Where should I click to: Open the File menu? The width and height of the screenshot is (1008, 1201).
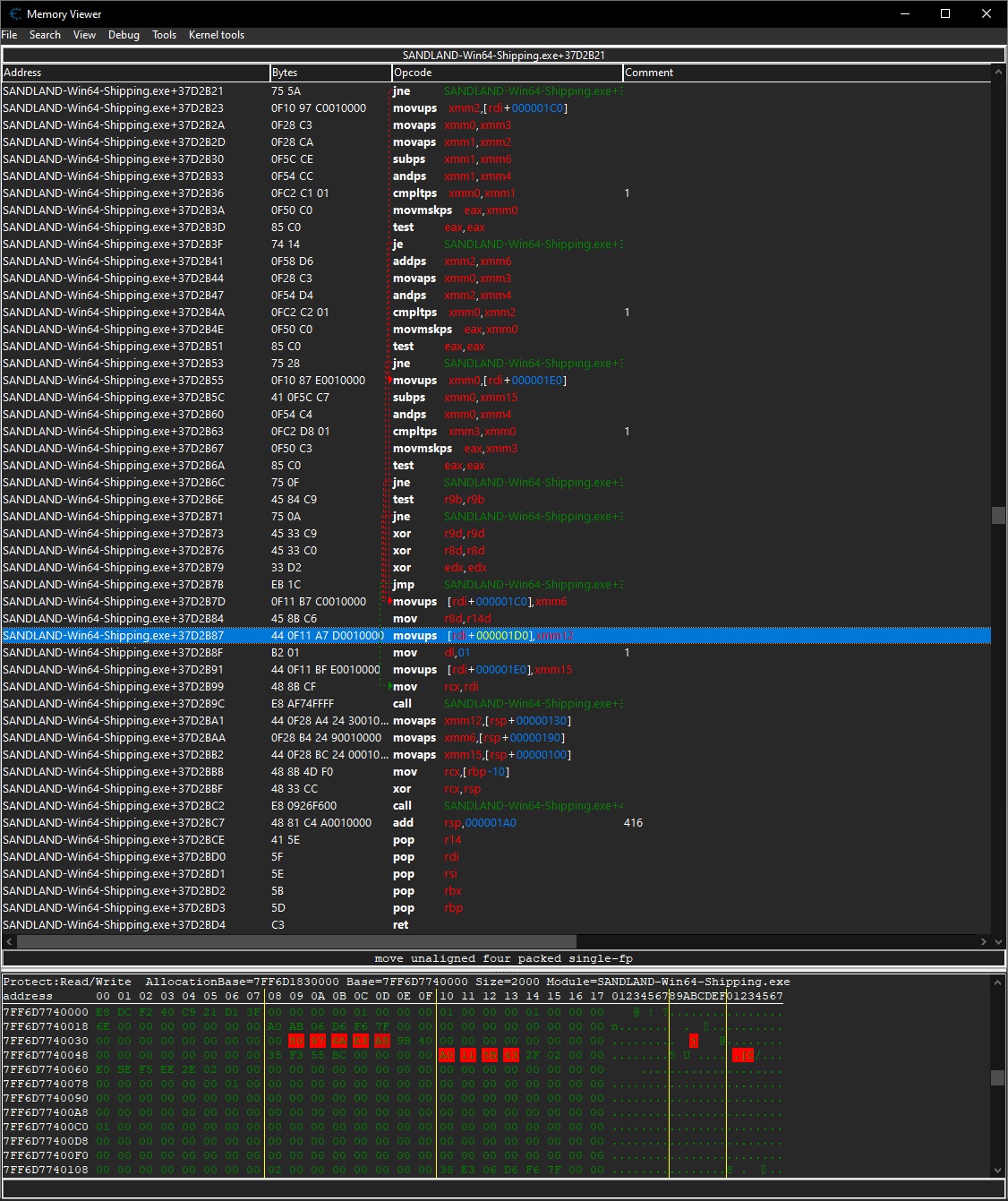coord(9,35)
